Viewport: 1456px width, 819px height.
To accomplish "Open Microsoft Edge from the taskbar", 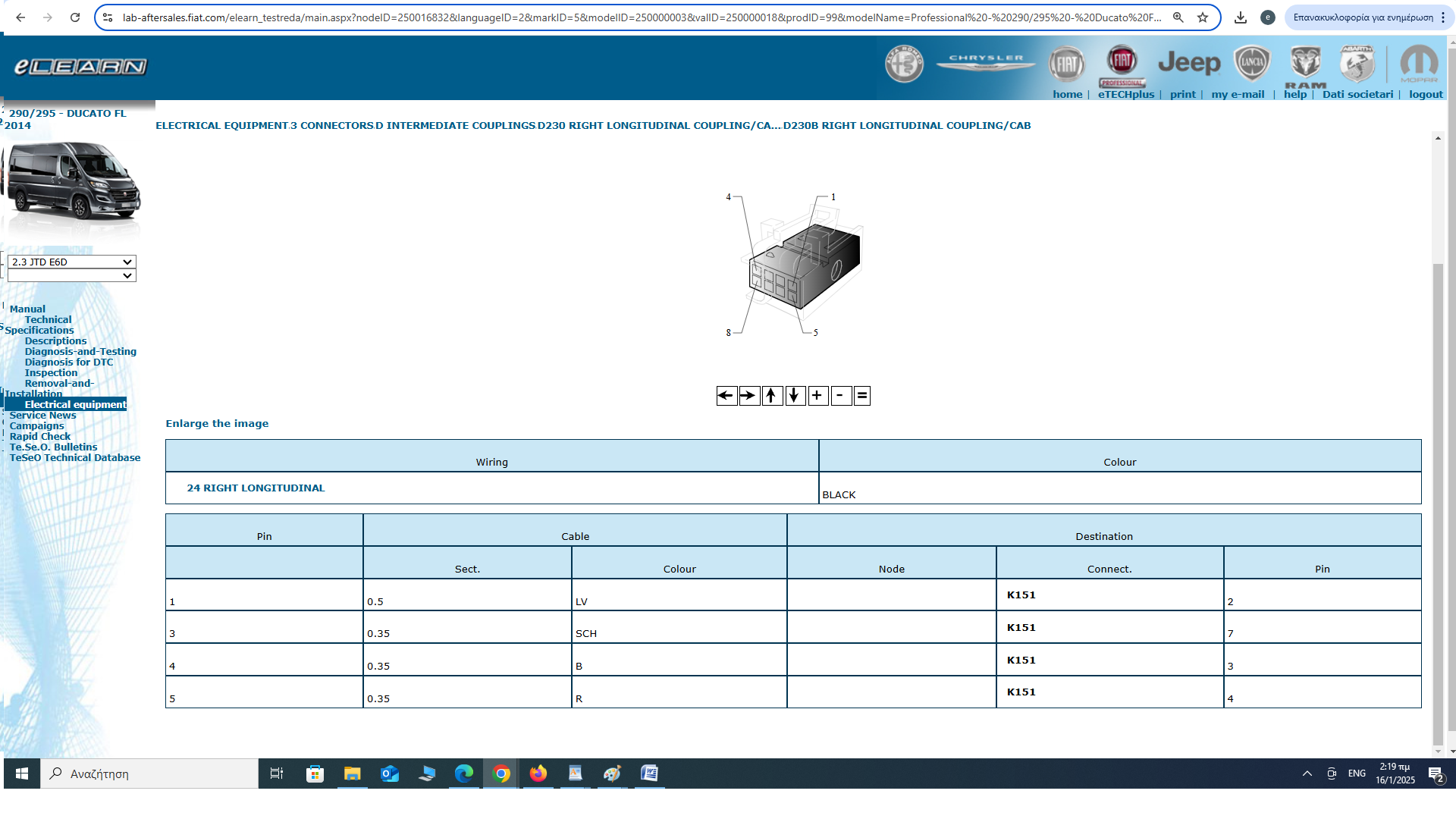I will tap(464, 773).
